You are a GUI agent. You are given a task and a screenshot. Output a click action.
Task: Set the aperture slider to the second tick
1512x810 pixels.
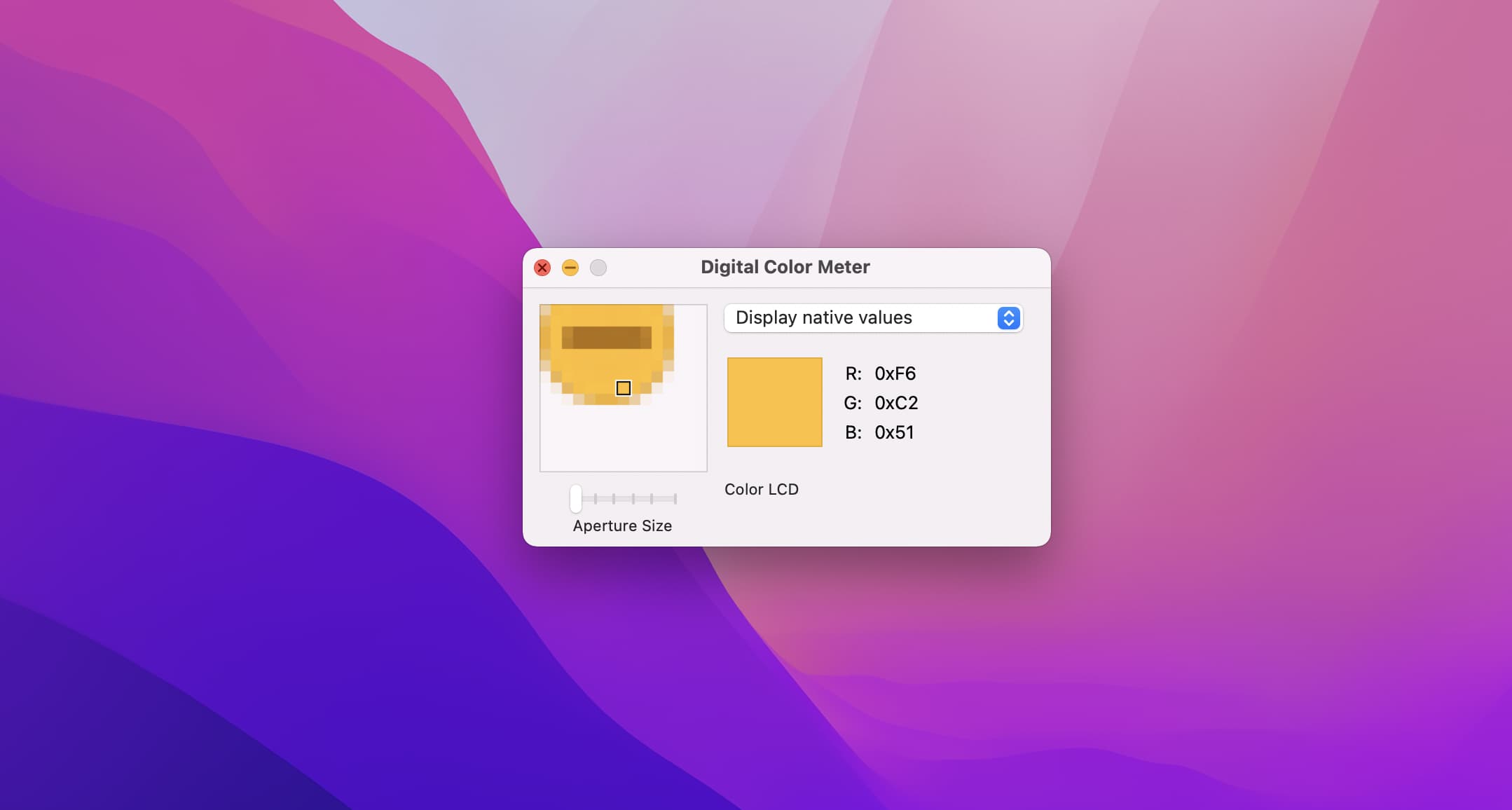point(596,499)
